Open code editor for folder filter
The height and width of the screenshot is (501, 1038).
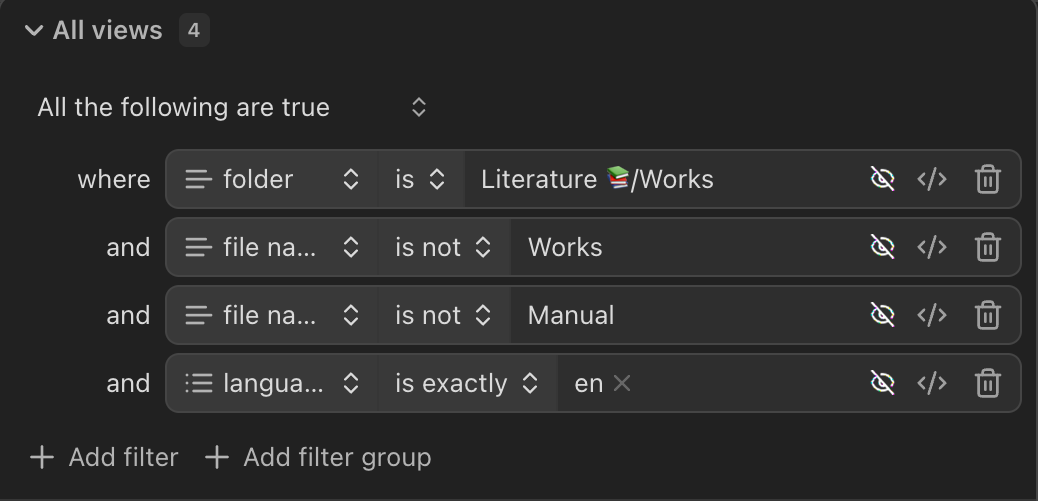[x=932, y=180]
